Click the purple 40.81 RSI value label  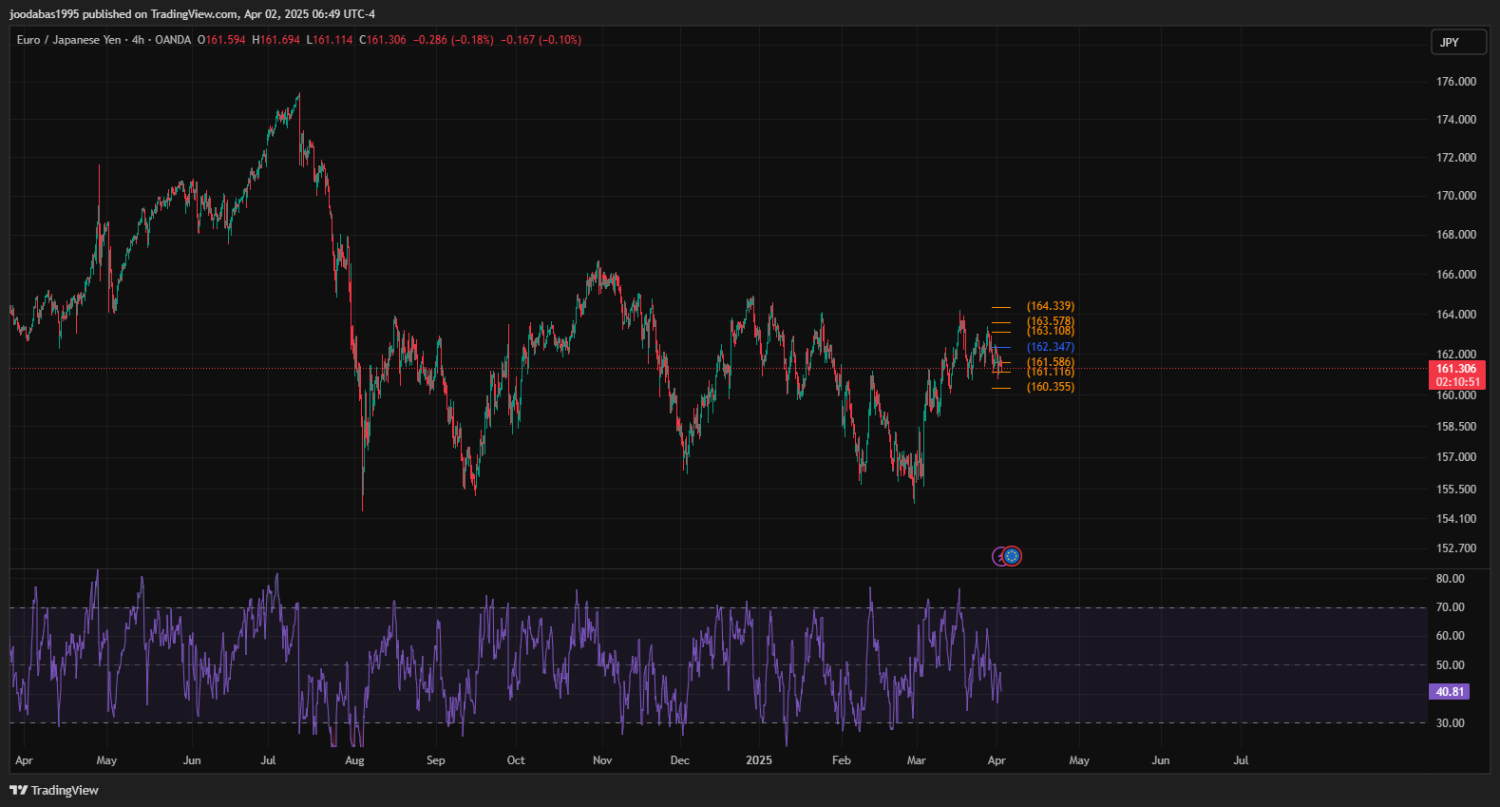click(1449, 691)
